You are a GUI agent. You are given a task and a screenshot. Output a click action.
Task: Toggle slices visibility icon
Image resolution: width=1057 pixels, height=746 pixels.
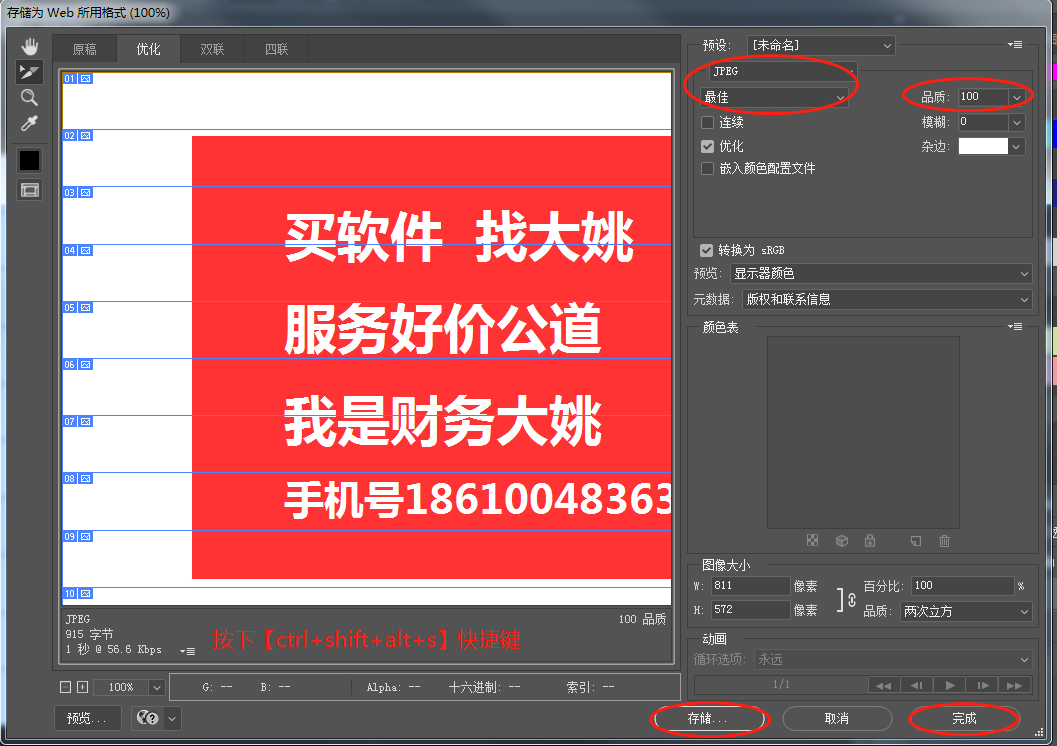point(29,191)
